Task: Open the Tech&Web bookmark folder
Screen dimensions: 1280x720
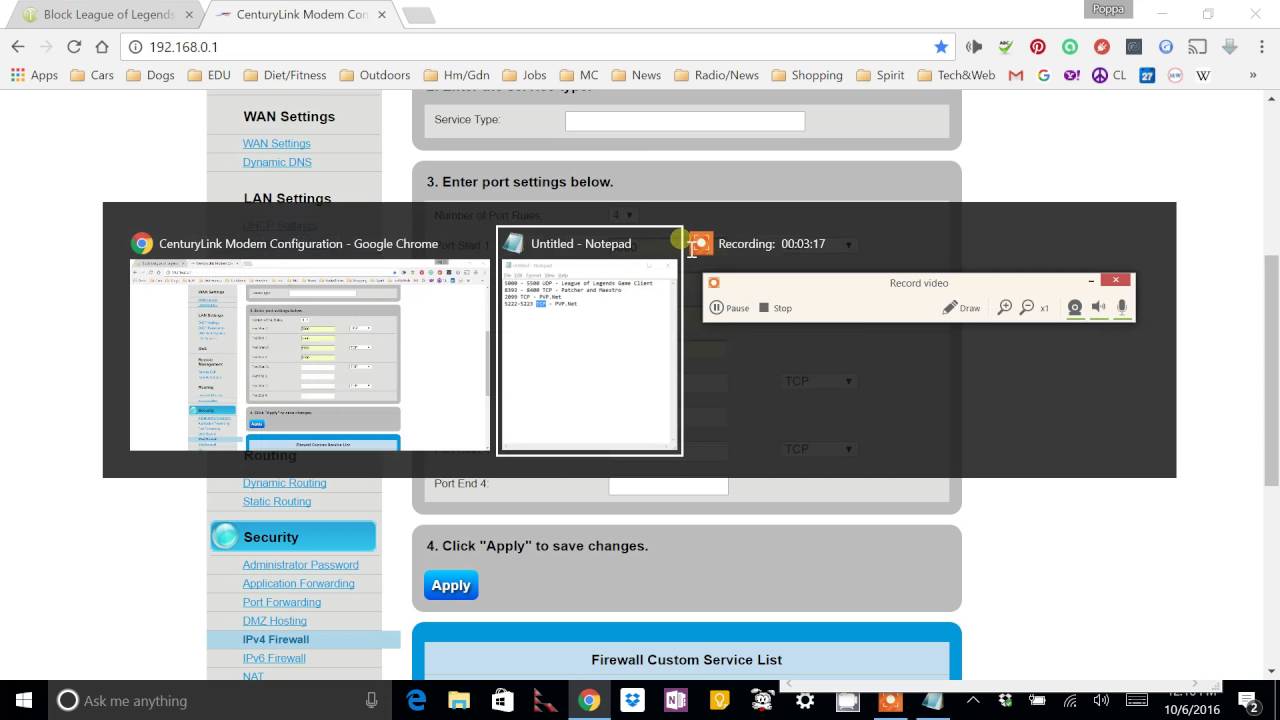Action: pyautogui.click(x=956, y=75)
